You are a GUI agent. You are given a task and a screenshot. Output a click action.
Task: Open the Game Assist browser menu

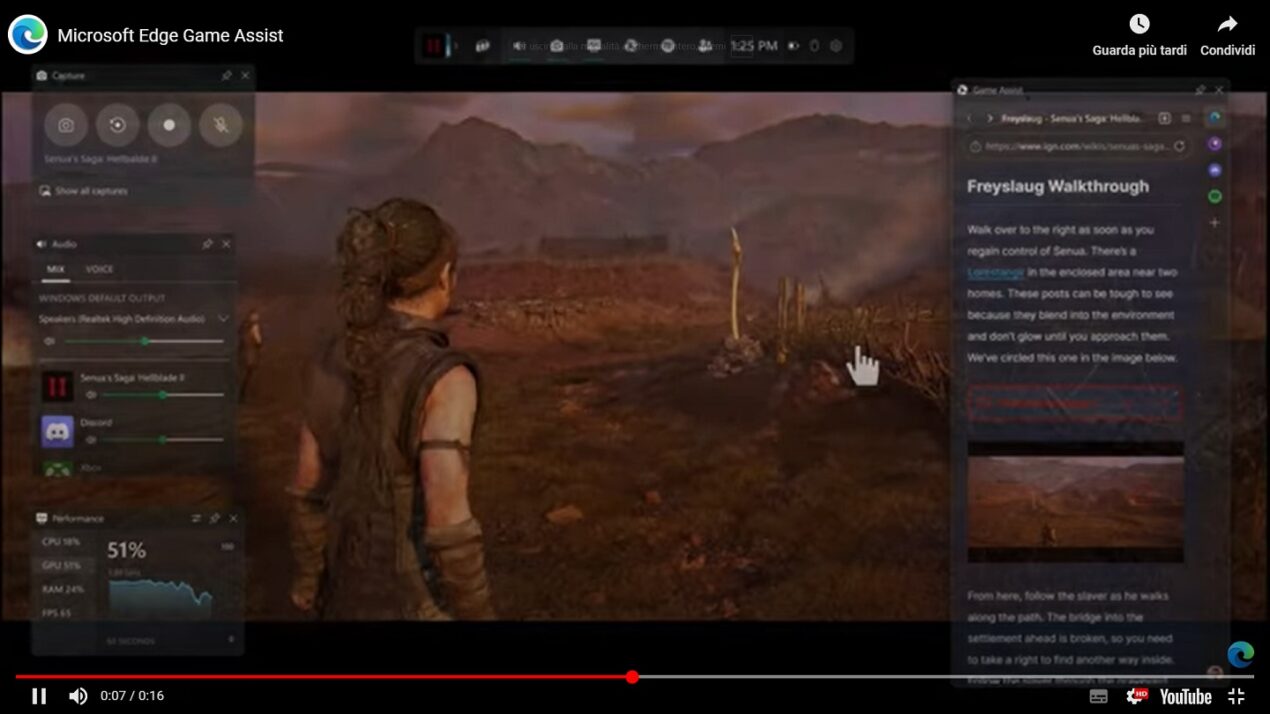click(1187, 118)
